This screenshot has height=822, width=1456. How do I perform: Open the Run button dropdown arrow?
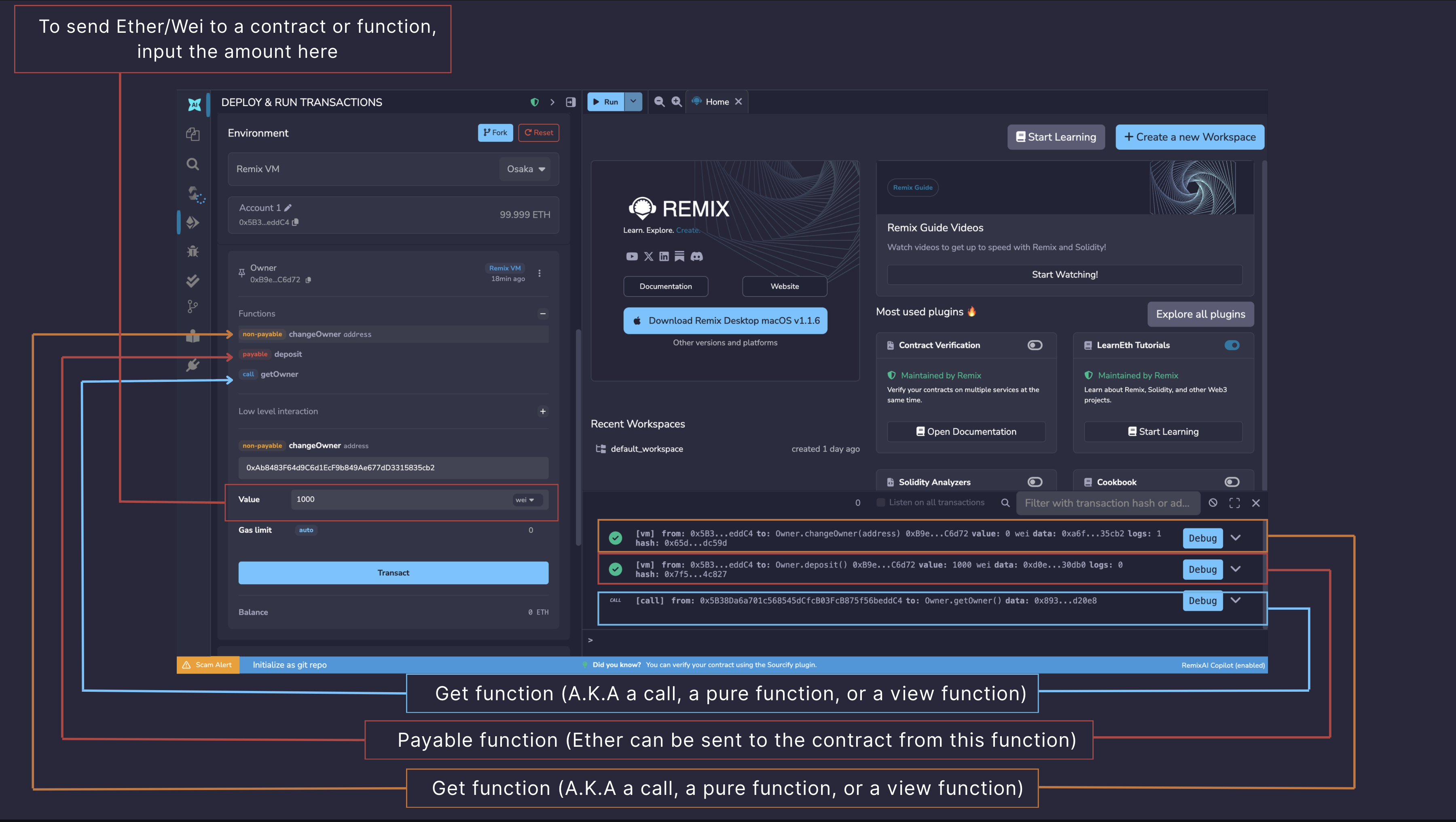[x=634, y=102]
